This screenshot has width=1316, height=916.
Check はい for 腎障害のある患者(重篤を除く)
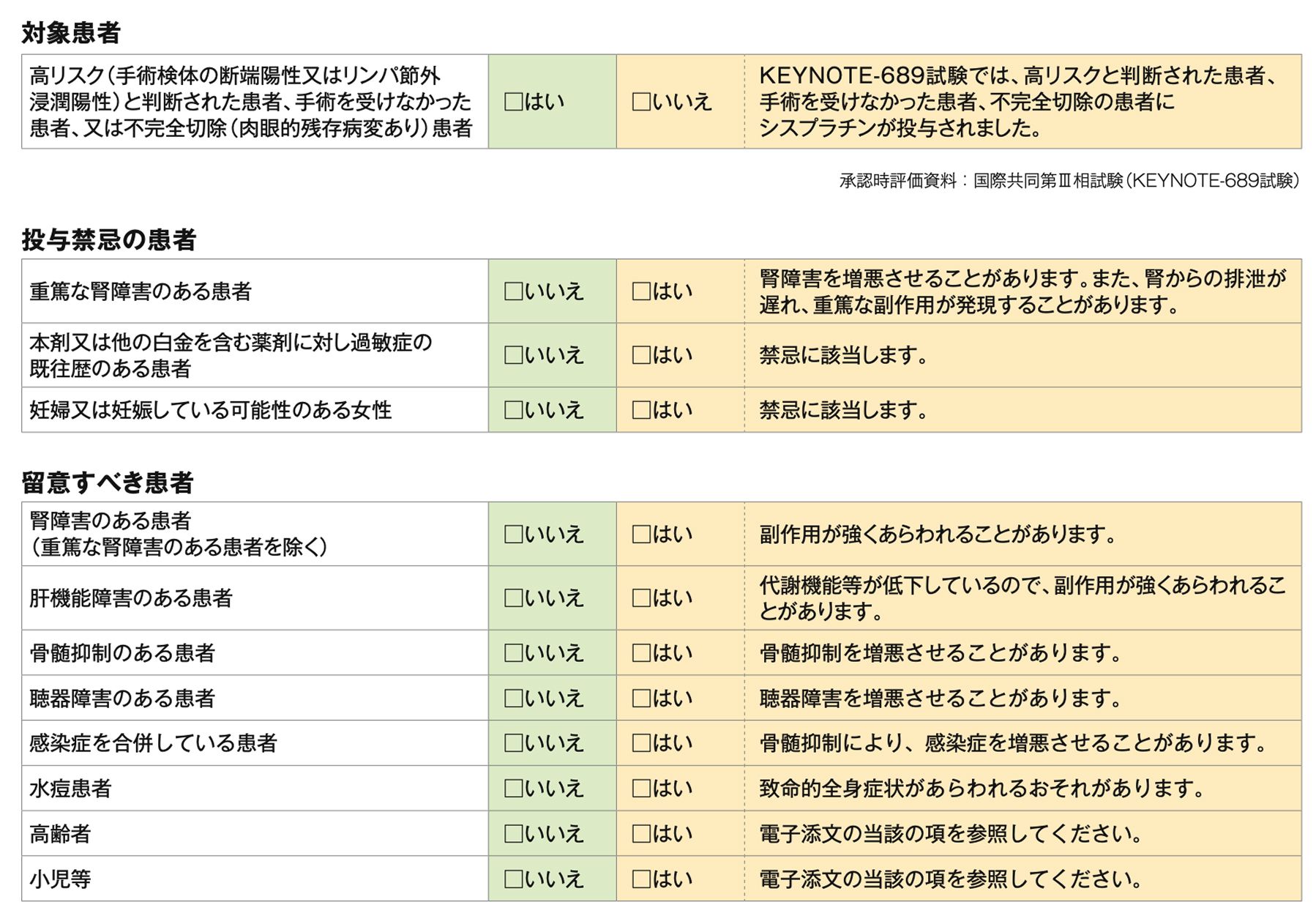(x=641, y=535)
